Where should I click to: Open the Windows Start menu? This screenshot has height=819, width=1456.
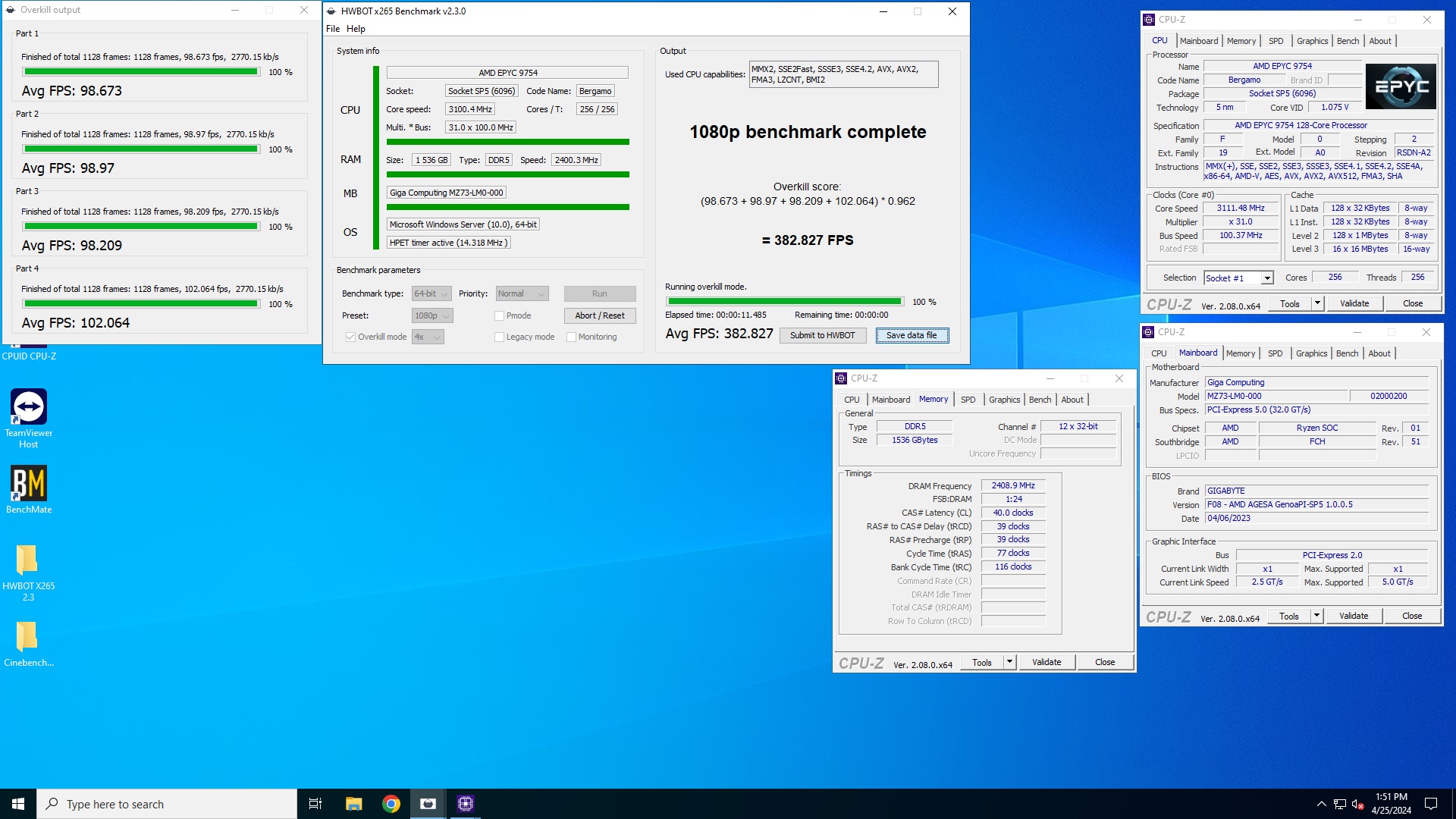pos(18,804)
